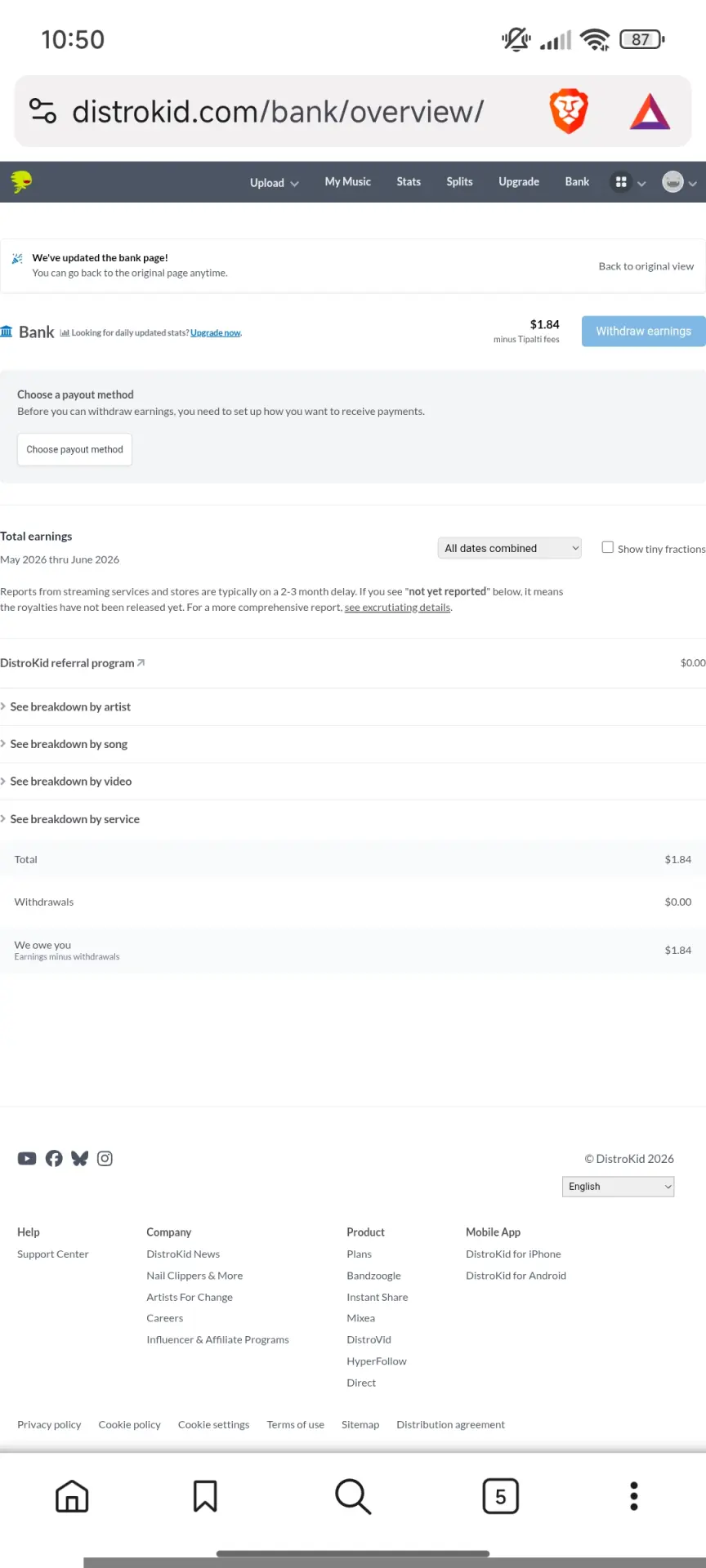Tap the browser Bookmark icon

point(205,1496)
